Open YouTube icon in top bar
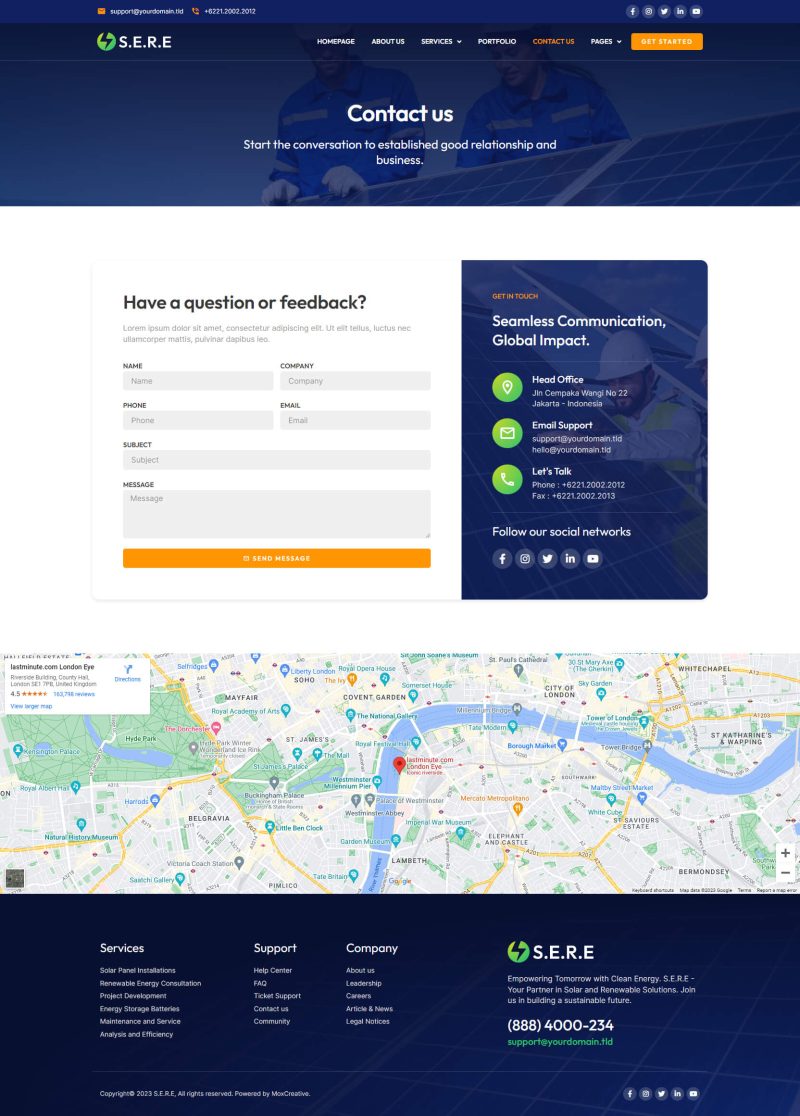Image resolution: width=800 pixels, height=1116 pixels. tap(696, 11)
